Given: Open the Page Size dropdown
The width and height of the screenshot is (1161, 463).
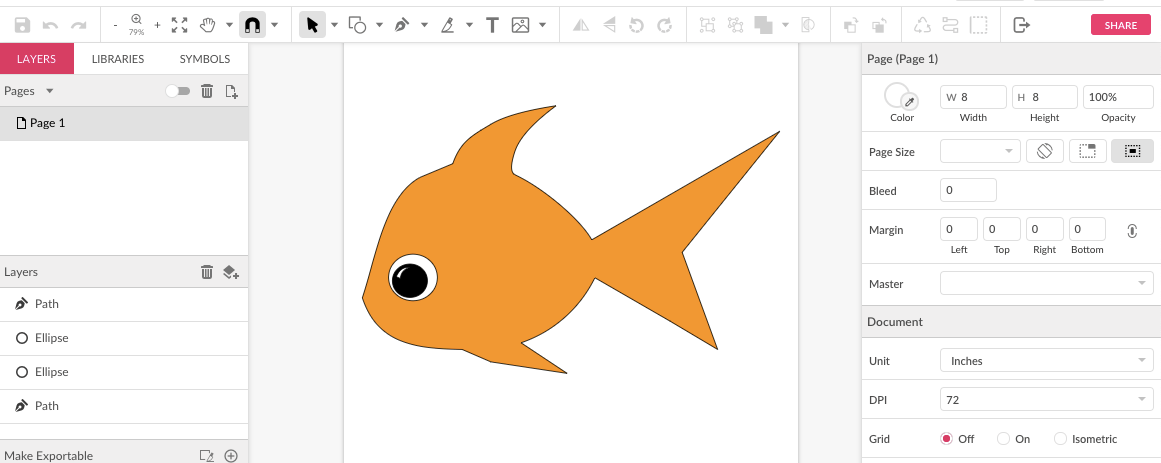Looking at the screenshot, I should pos(979,151).
